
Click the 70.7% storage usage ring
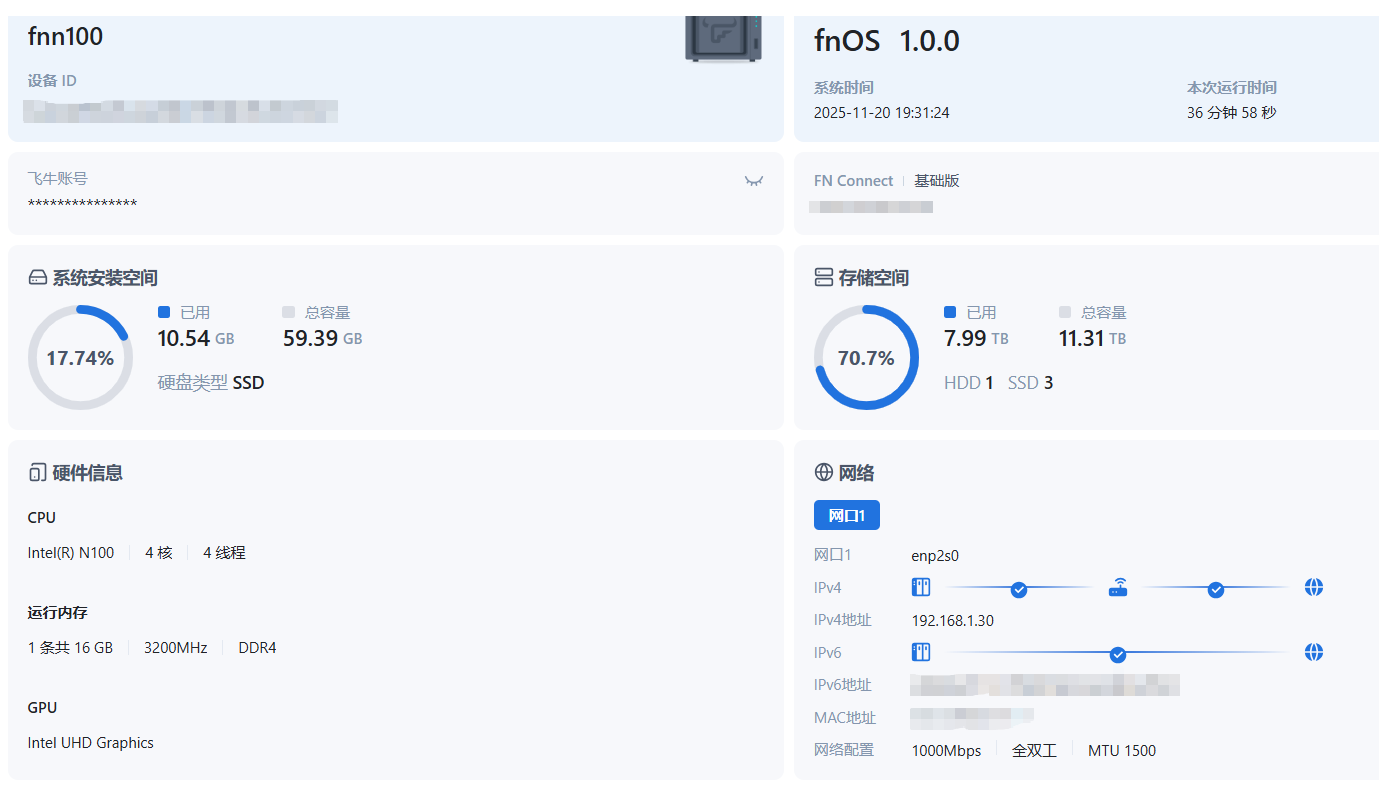(866, 357)
